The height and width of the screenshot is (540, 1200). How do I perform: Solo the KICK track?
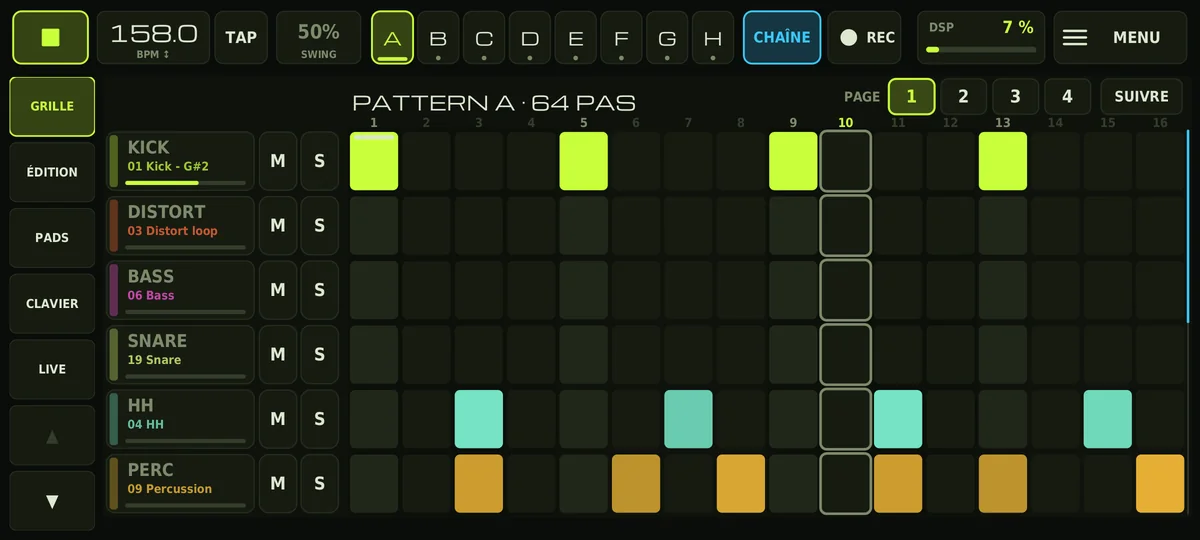(x=319, y=161)
